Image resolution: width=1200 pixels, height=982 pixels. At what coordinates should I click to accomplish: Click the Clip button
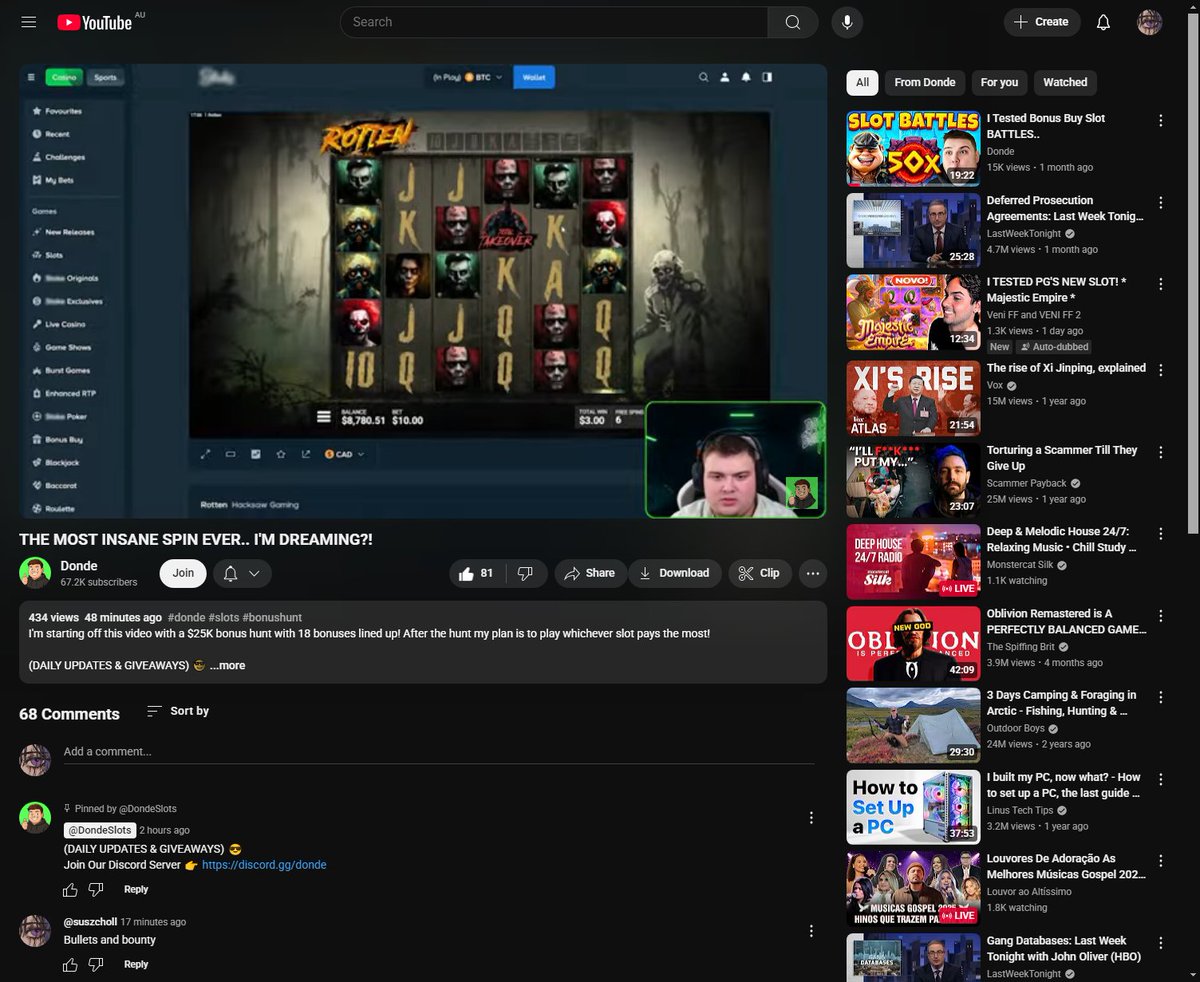[760, 573]
